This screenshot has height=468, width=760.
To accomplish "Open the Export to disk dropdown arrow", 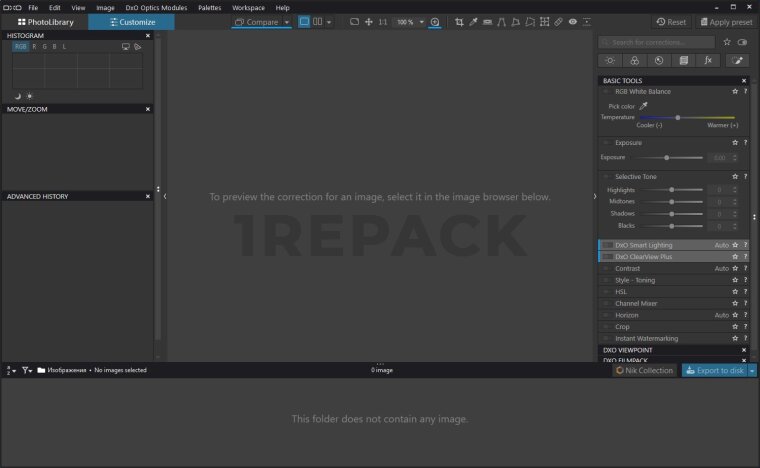I will 752,370.
